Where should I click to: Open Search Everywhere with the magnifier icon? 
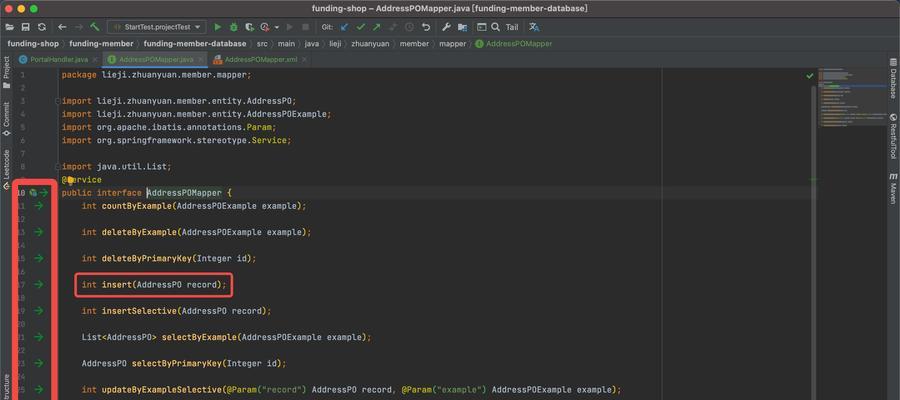(495, 27)
